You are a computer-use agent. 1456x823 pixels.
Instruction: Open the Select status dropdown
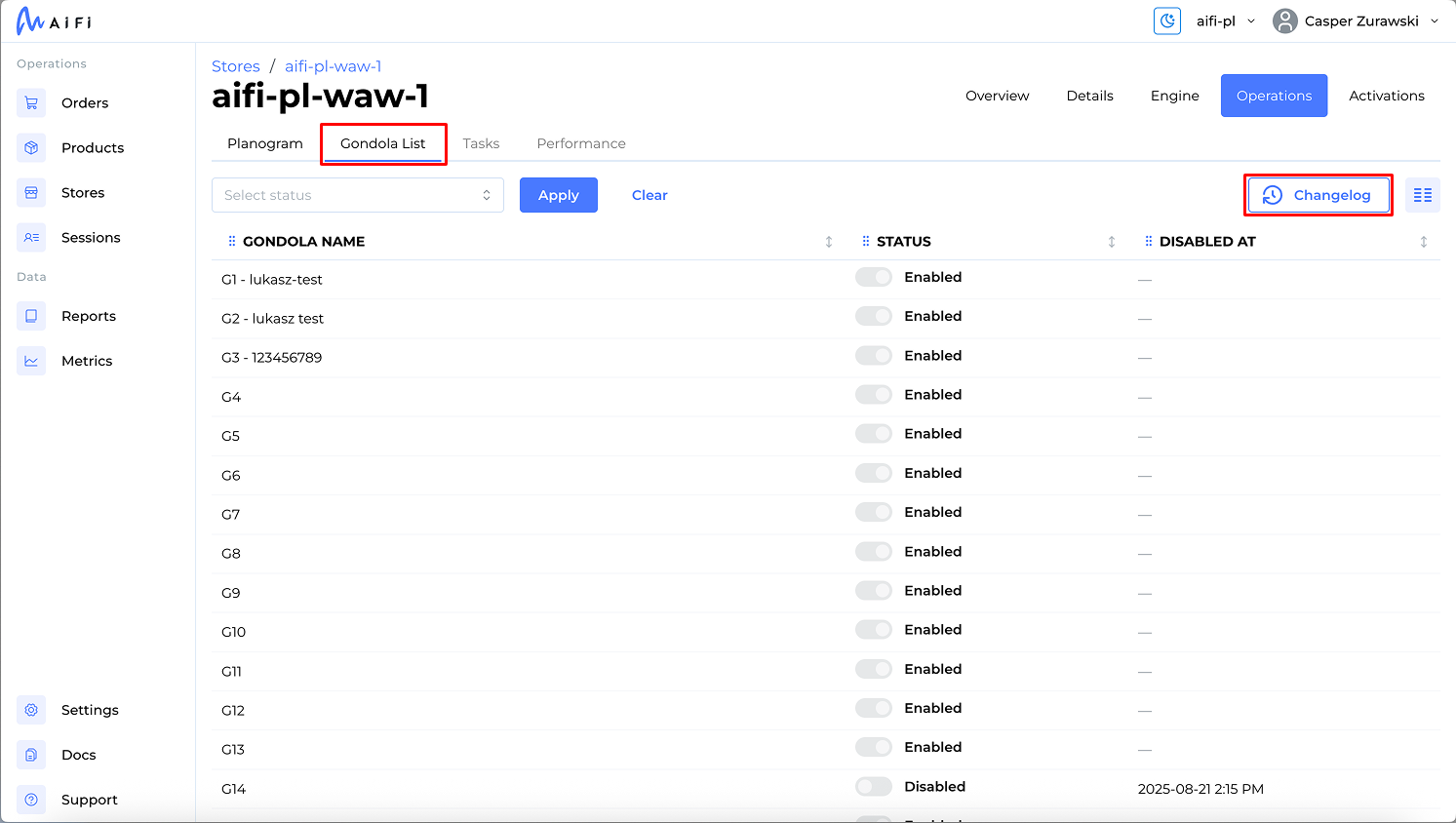tap(357, 195)
